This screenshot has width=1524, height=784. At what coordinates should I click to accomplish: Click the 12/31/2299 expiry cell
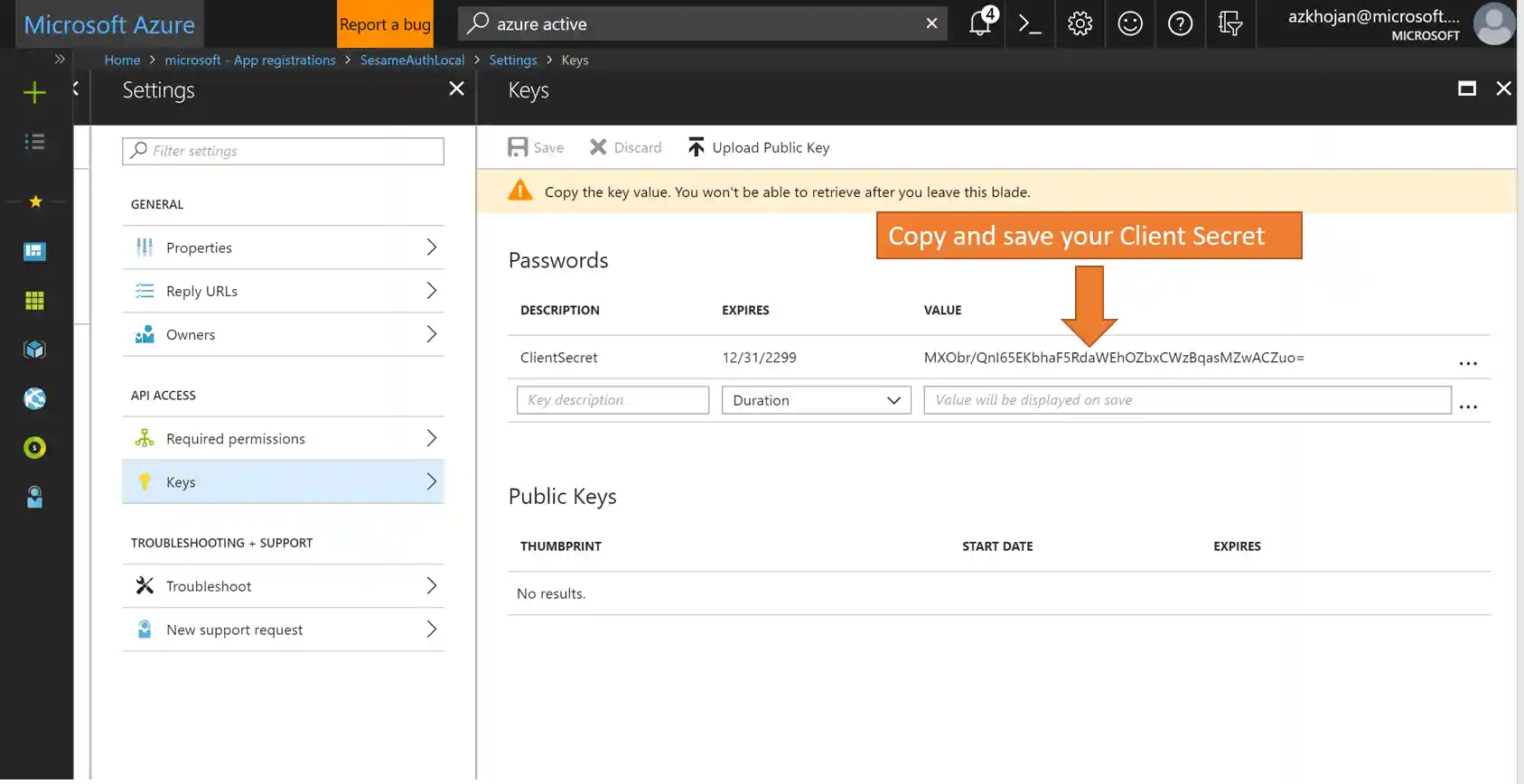coord(759,358)
